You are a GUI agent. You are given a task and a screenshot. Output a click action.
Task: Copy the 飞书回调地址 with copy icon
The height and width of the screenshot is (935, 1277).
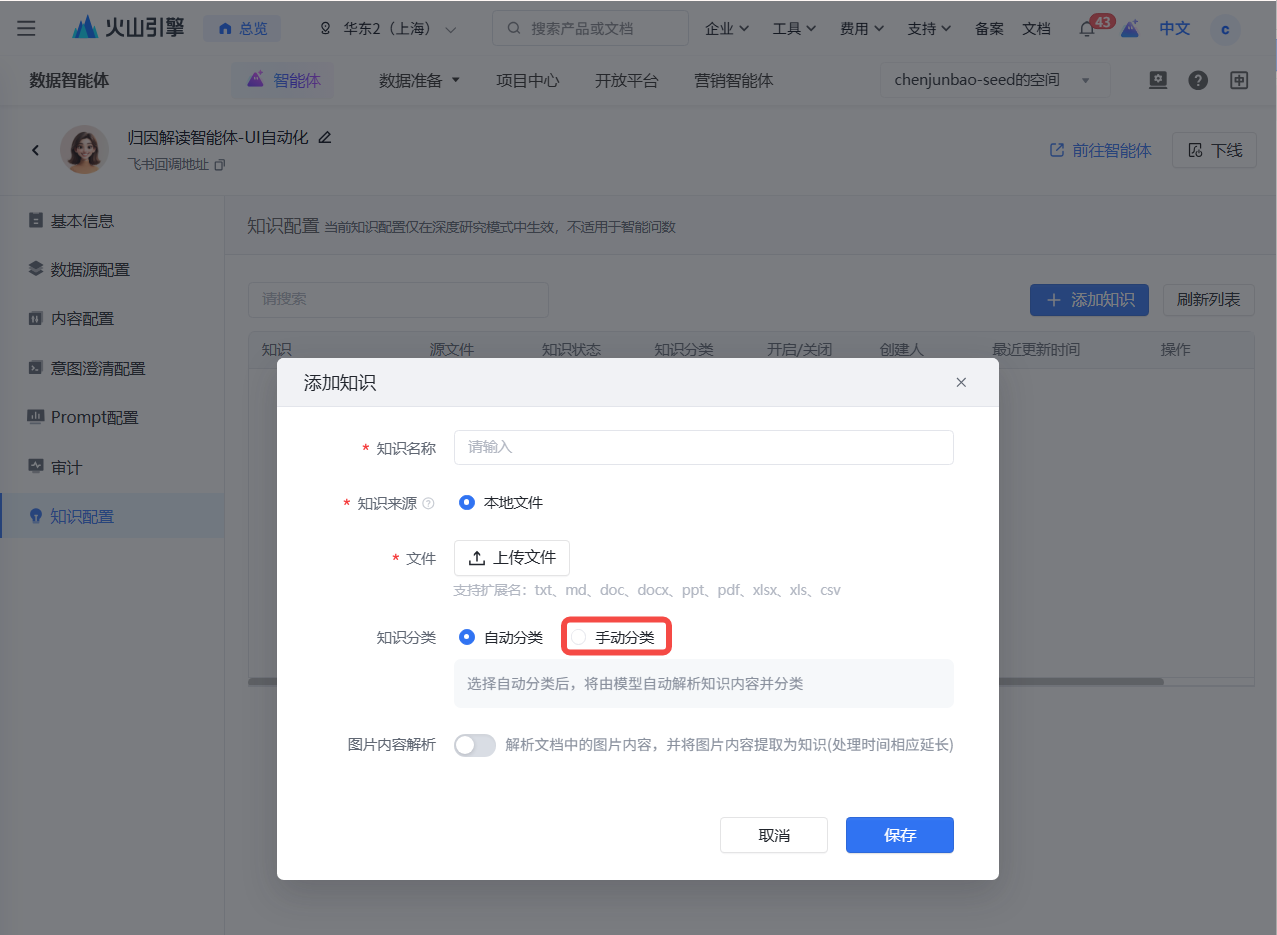(x=220, y=164)
